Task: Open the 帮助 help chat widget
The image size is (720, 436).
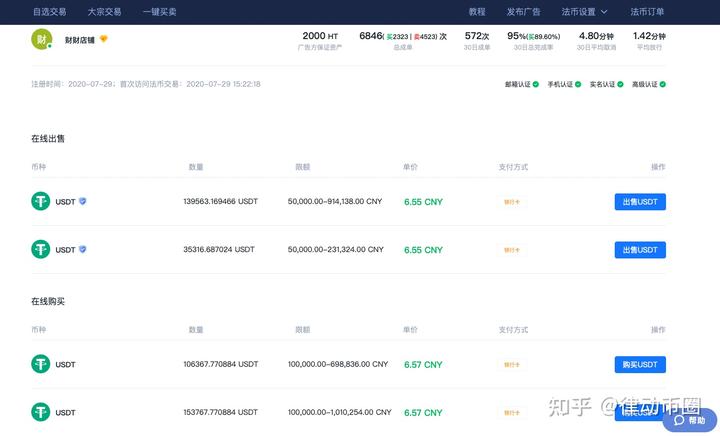Action: pos(691,421)
